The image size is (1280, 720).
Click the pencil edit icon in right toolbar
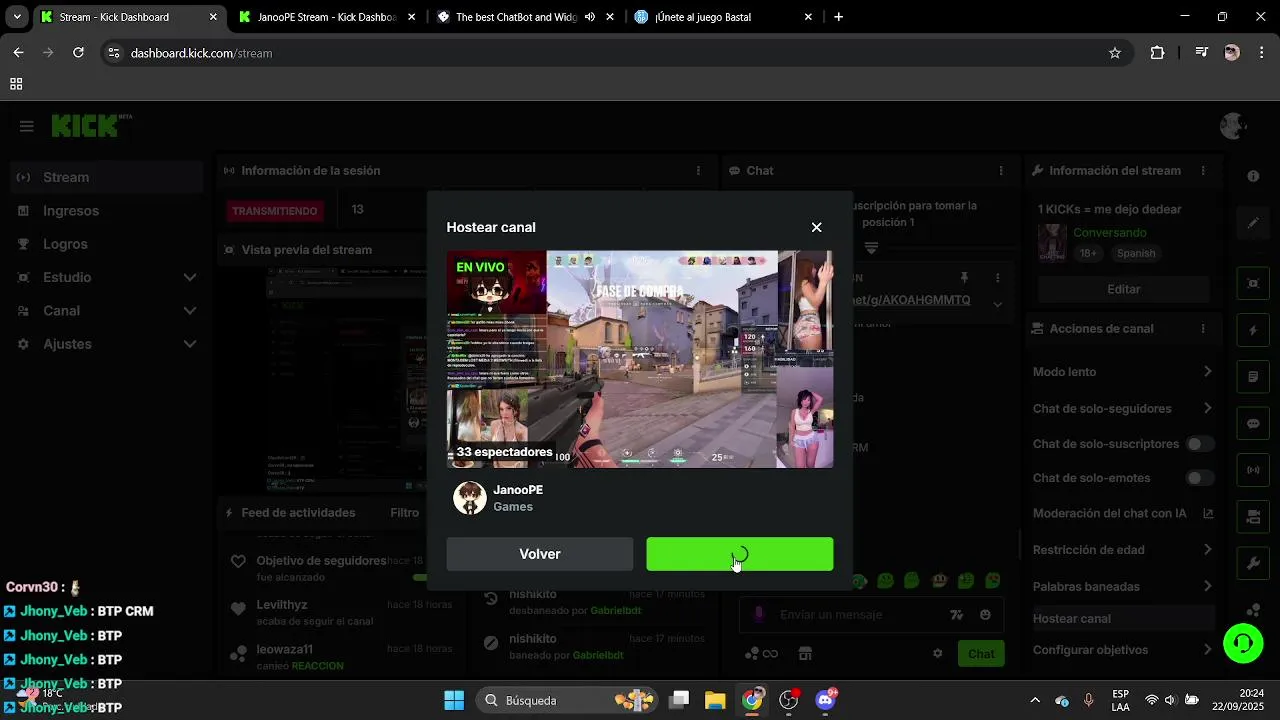1253,223
